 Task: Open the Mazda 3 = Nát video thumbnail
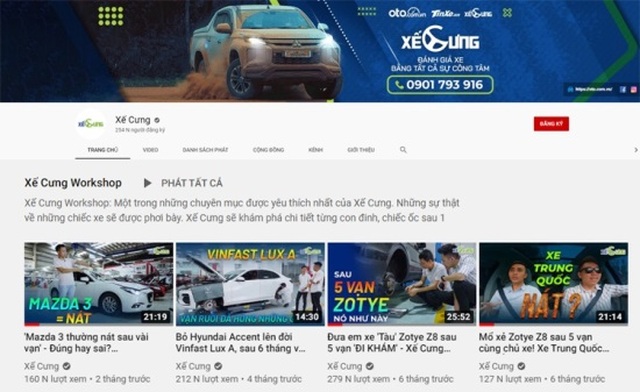(98, 284)
